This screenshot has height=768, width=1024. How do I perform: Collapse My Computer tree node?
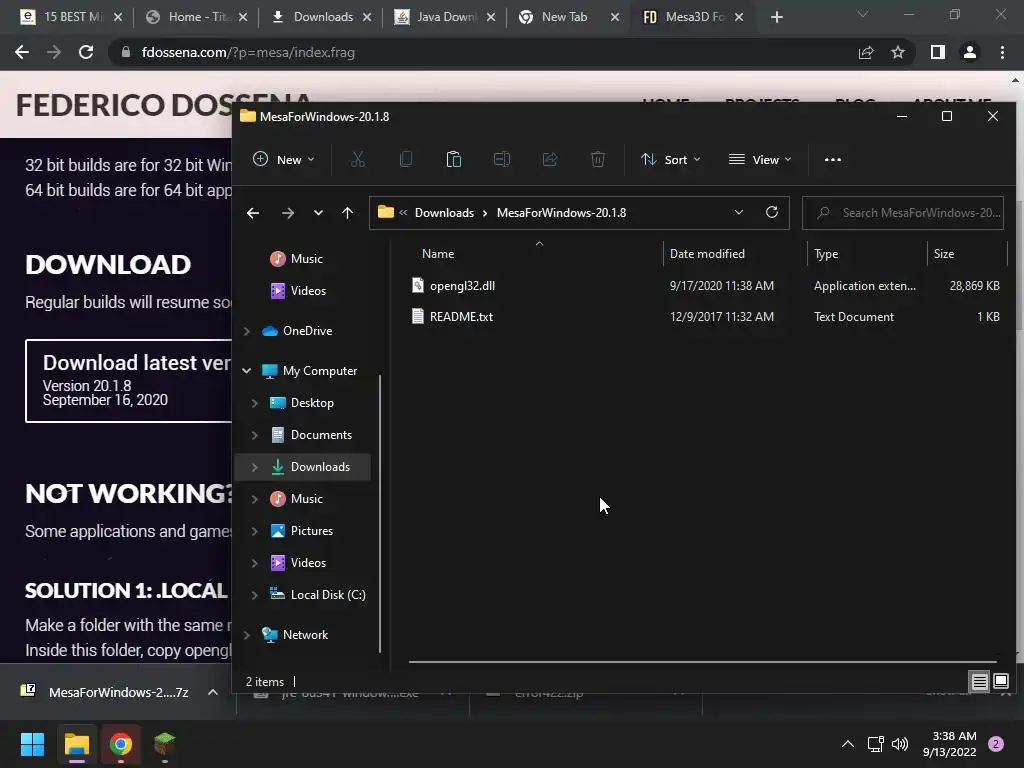click(x=246, y=371)
